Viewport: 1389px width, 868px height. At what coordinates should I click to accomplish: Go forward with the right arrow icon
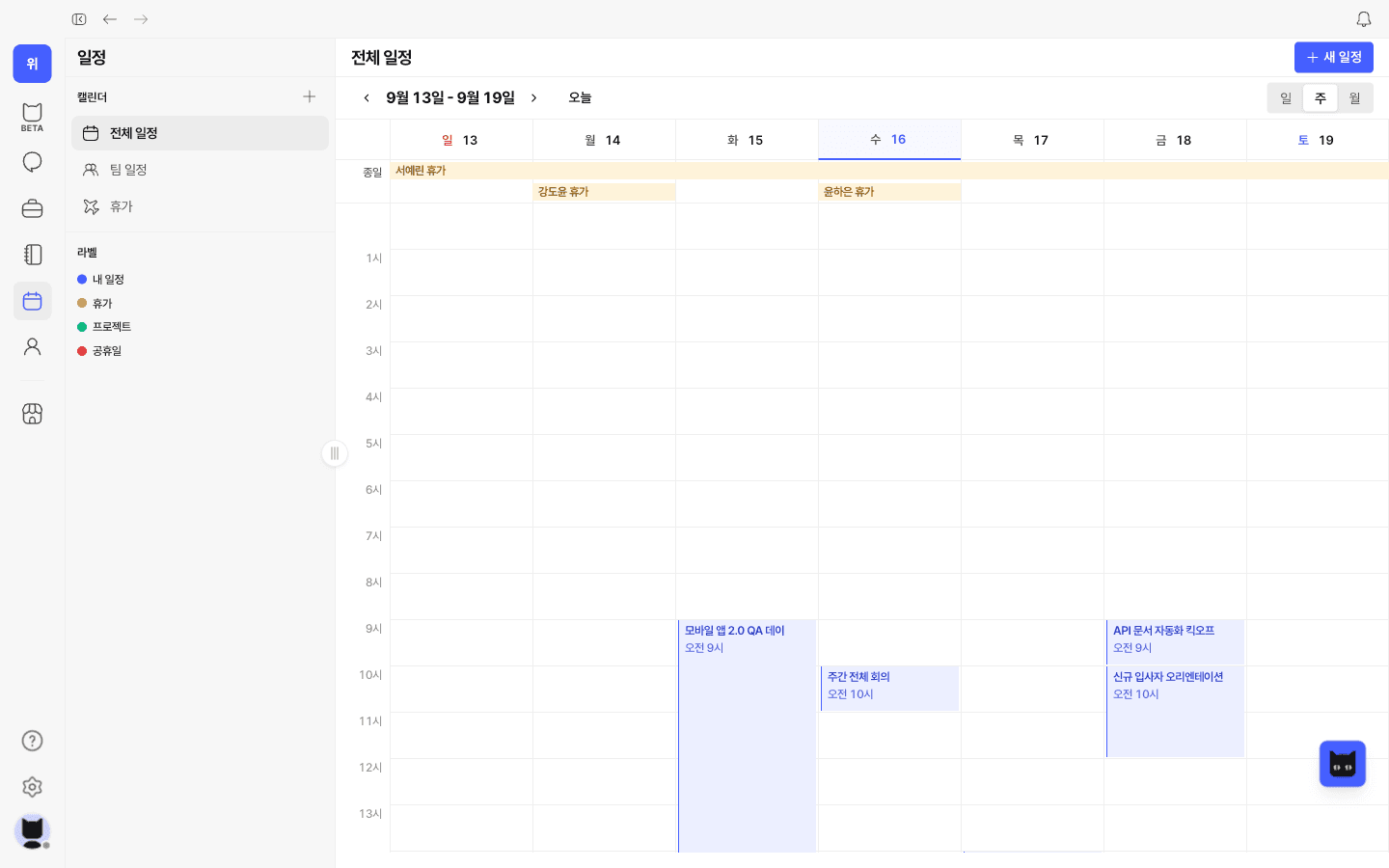(141, 19)
